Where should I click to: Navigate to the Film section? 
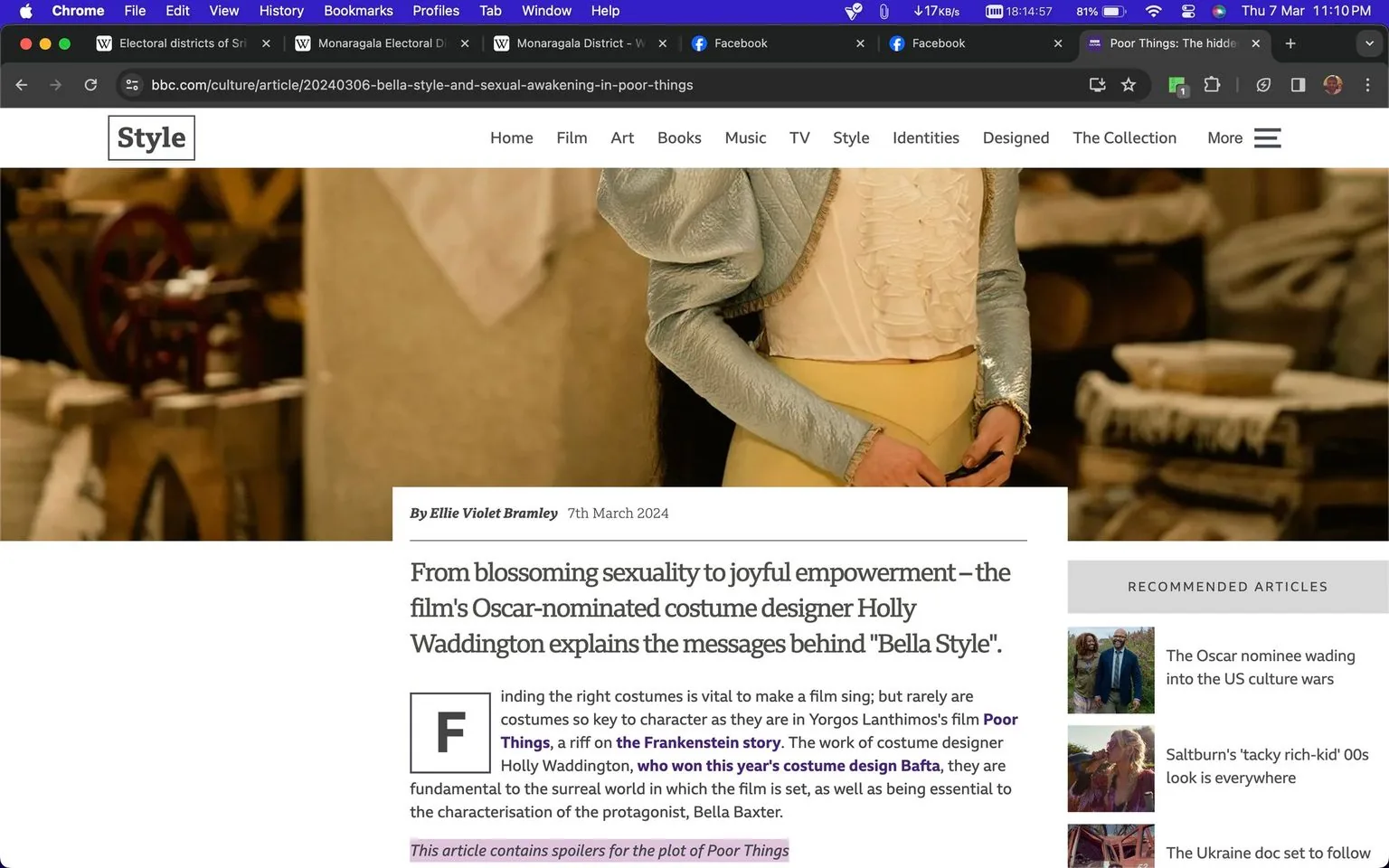572,137
